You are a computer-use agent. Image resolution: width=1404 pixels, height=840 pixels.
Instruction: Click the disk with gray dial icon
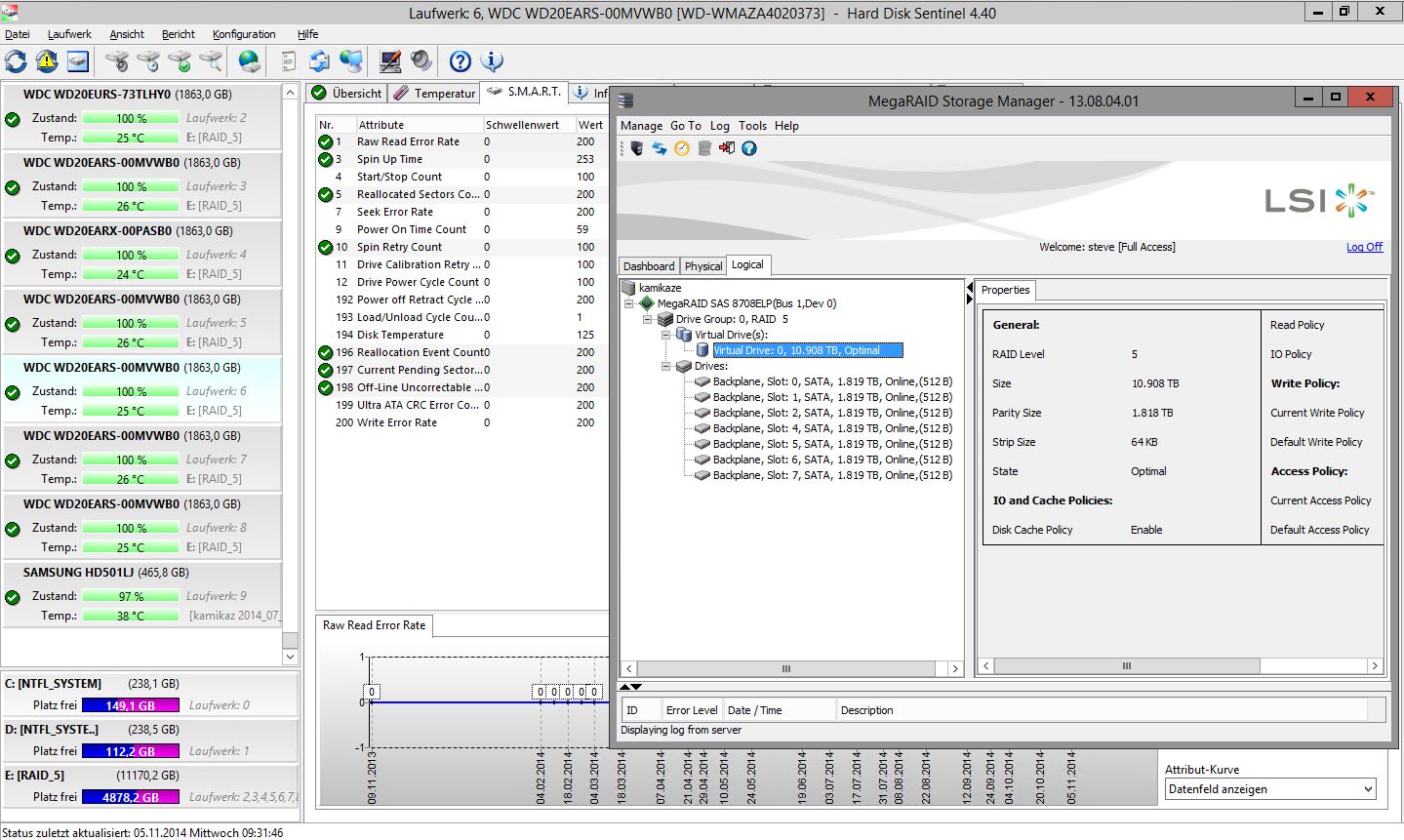click(117, 61)
